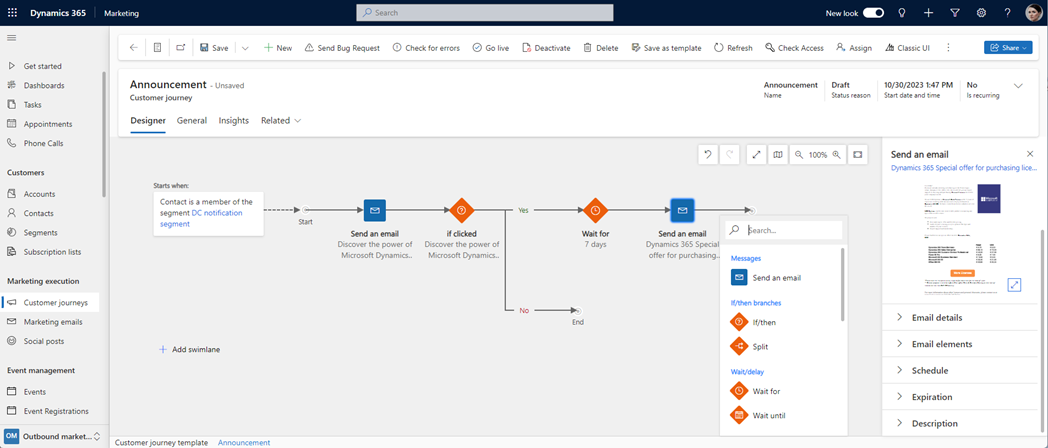Open the app launcher waffle icon

(x=12, y=13)
